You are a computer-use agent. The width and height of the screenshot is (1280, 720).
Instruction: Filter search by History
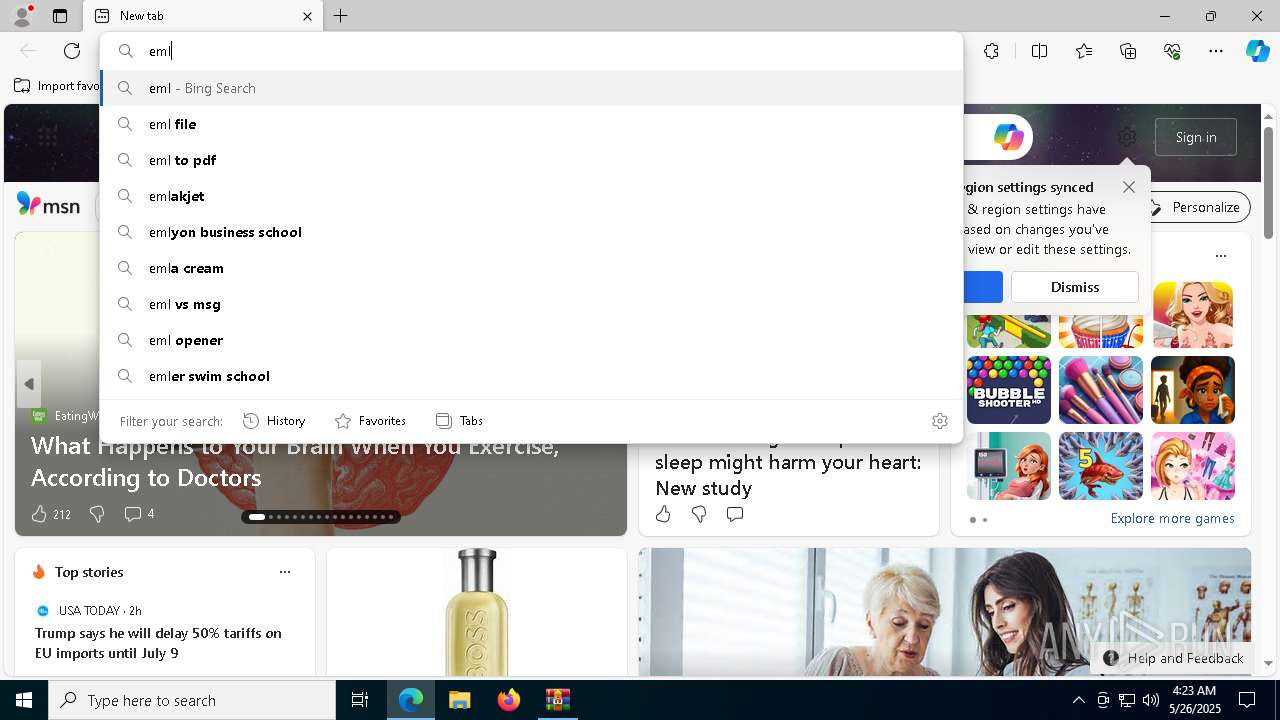(x=274, y=421)
